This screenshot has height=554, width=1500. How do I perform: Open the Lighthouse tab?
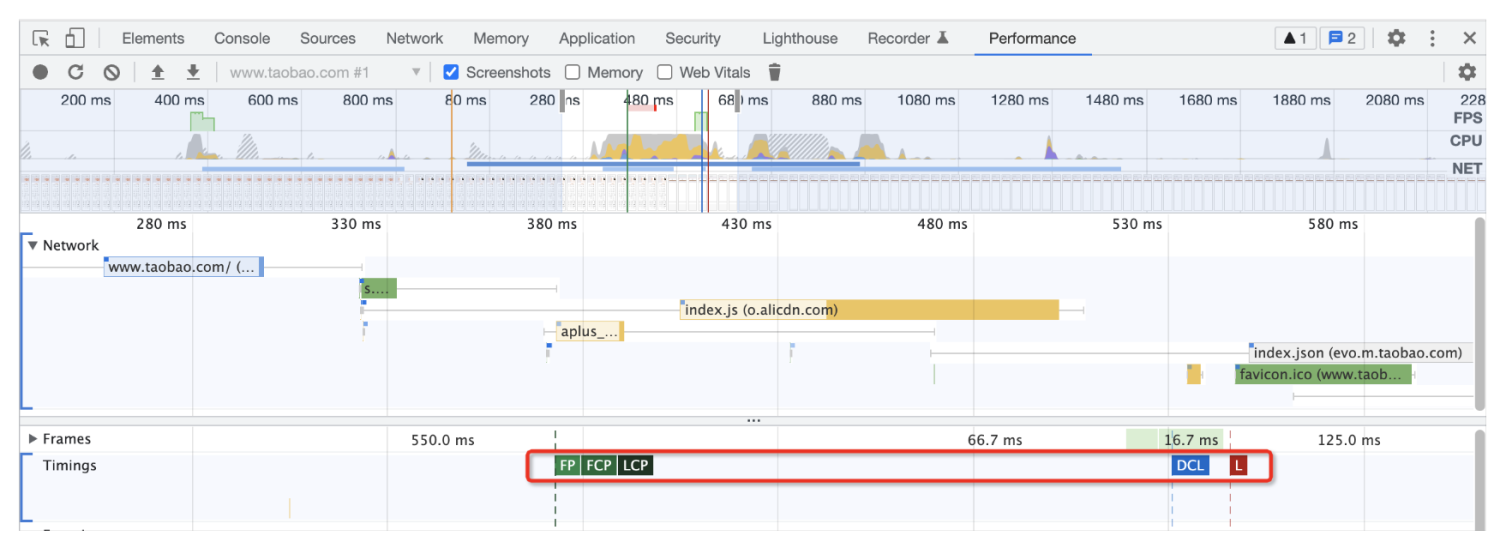tap(800, 39)
